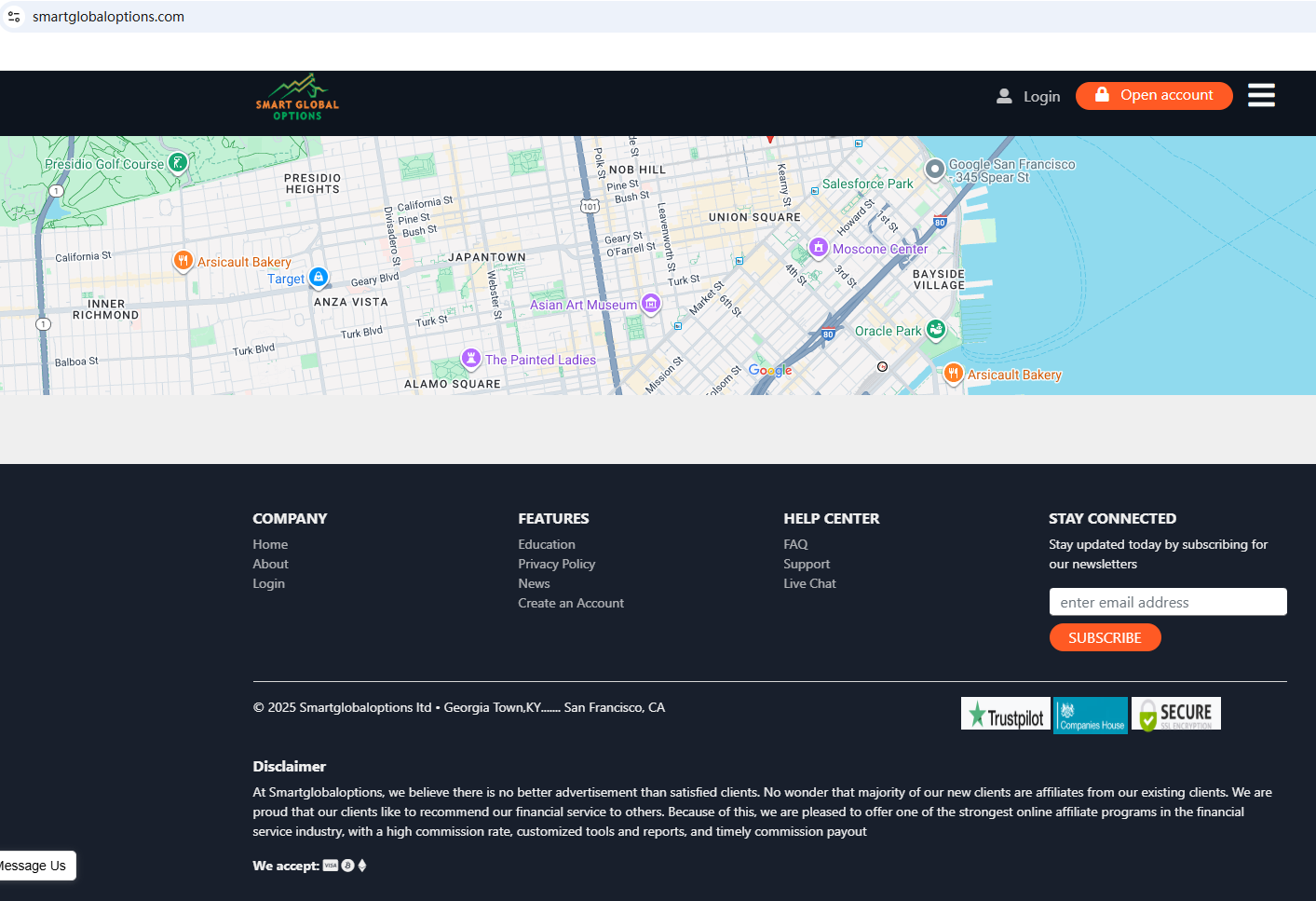Click the Salesforce Park label on map
1316x901 pixels.
click(867, 184)
